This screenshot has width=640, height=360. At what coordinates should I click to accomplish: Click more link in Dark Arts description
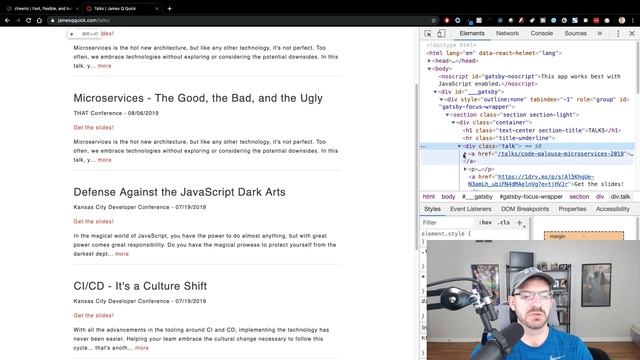point(122,254)
